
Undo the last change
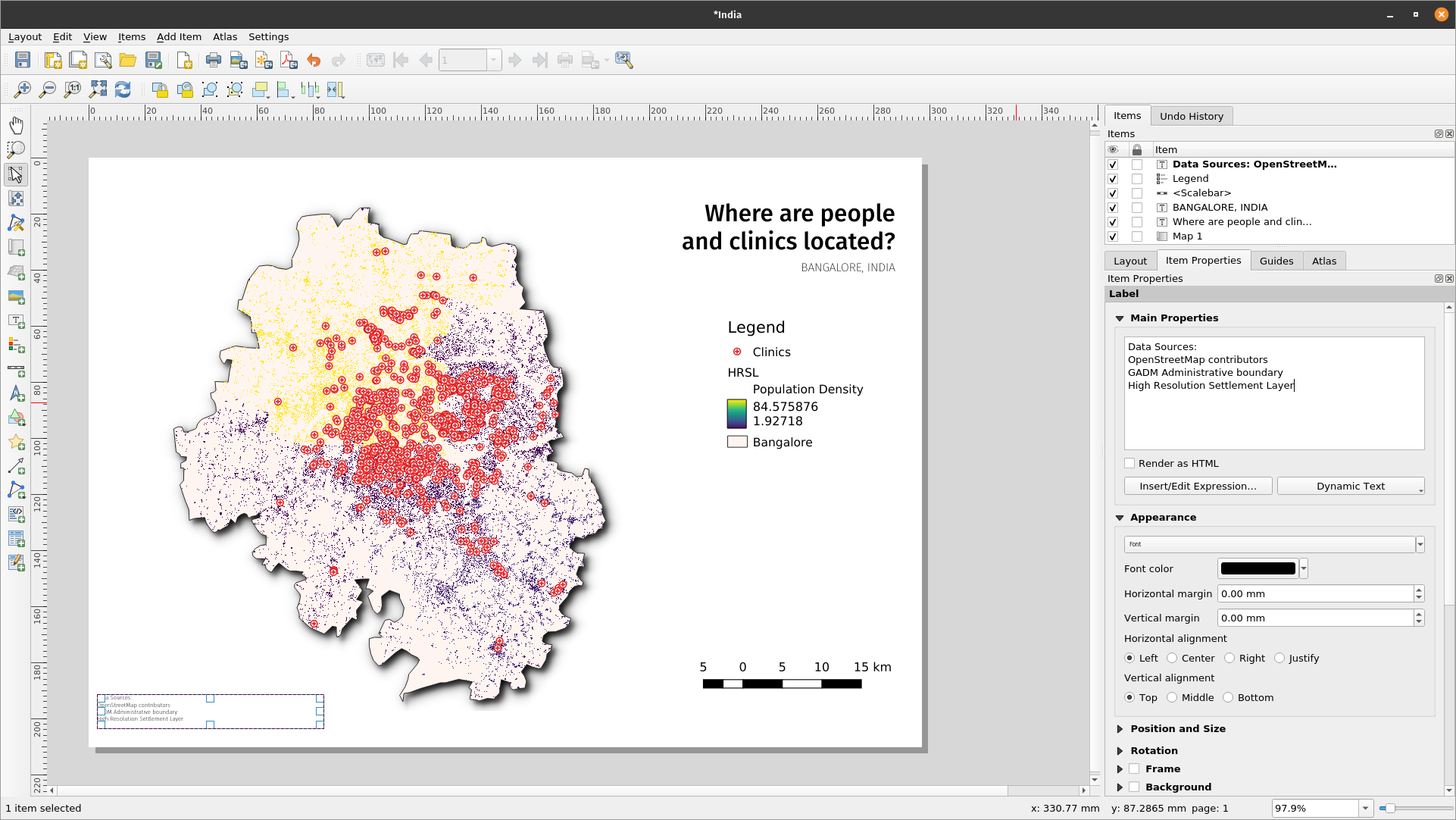pyautogui.click(x=314, y=60)
